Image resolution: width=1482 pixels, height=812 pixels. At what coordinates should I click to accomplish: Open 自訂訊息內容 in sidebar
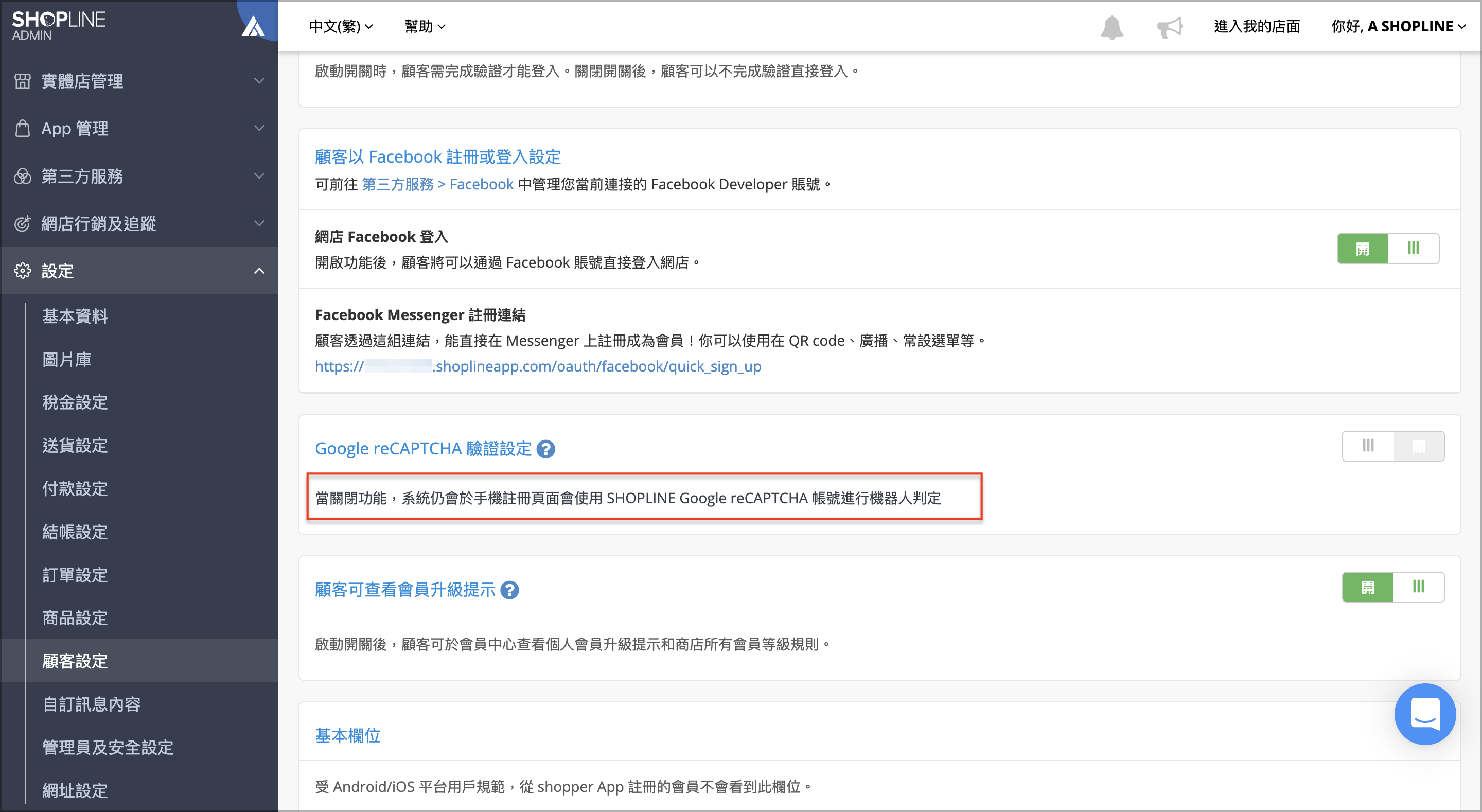(92, 704)
